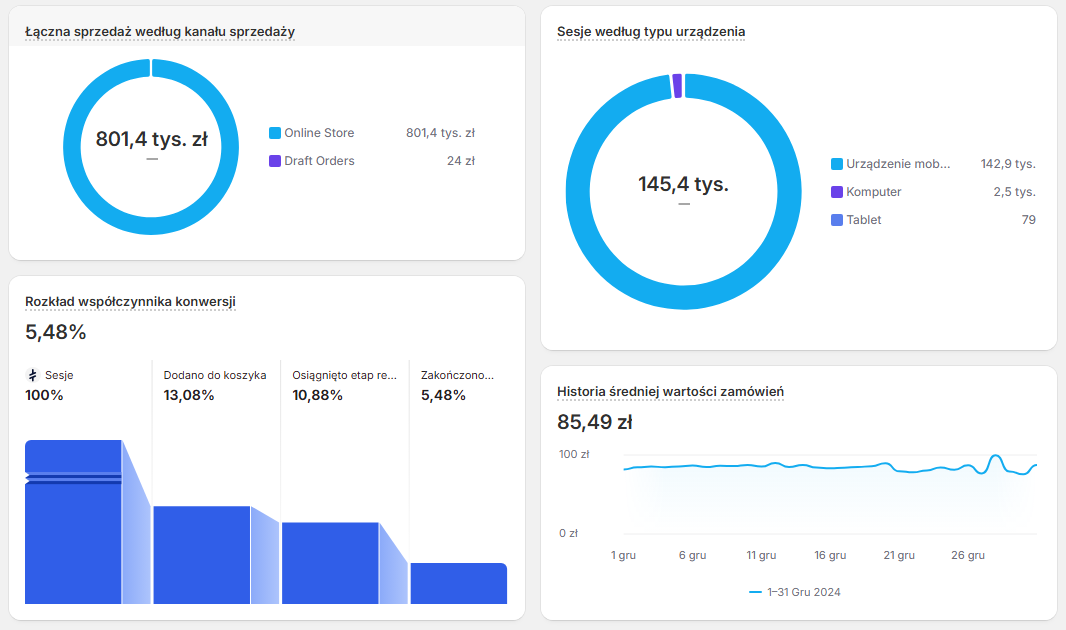Click the Tablet legend color square
The height and width of the screenshot is (630, 1066).
point(837,220)
